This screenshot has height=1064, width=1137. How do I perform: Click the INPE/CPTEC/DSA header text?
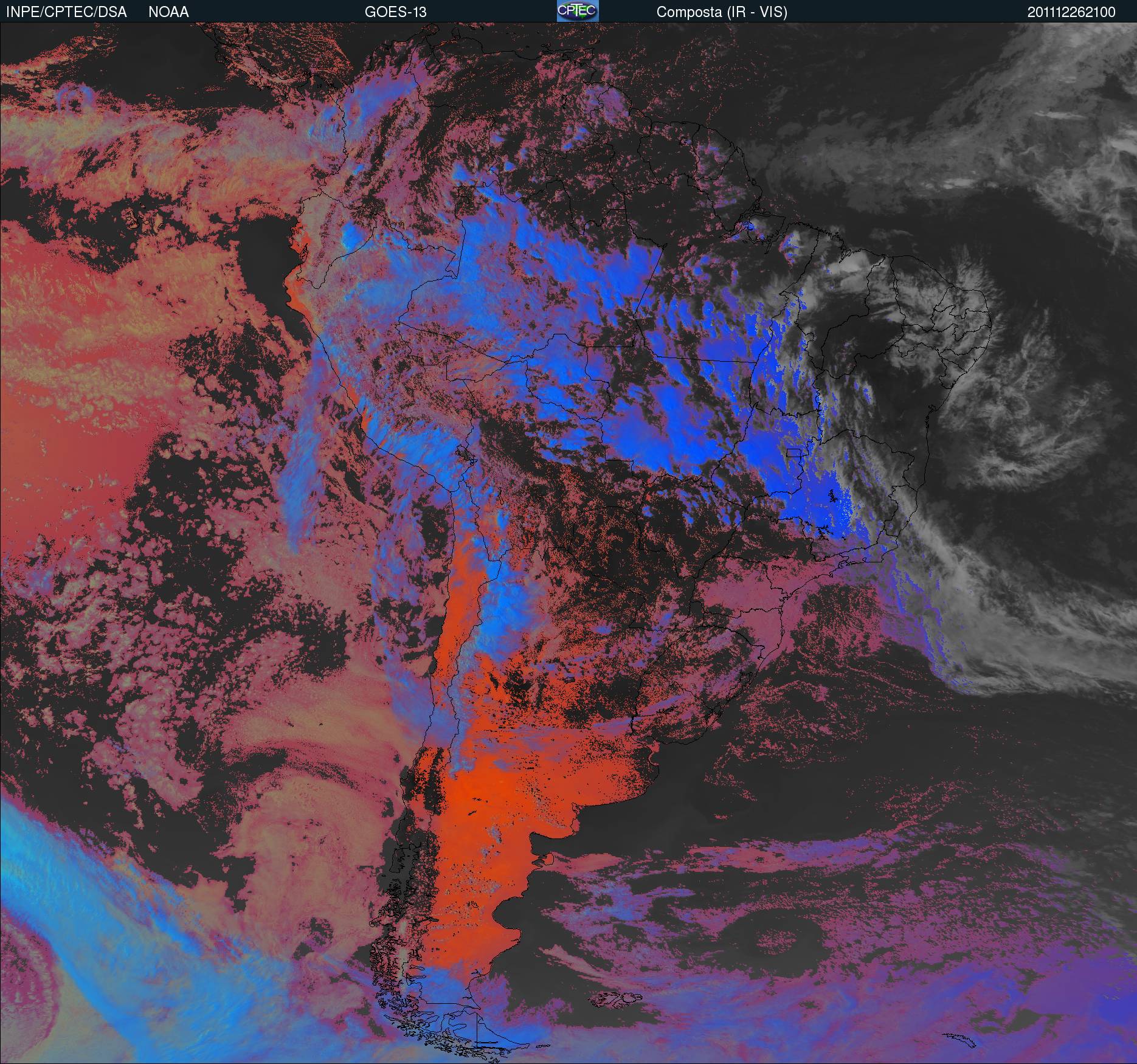[x=66, y=12]
